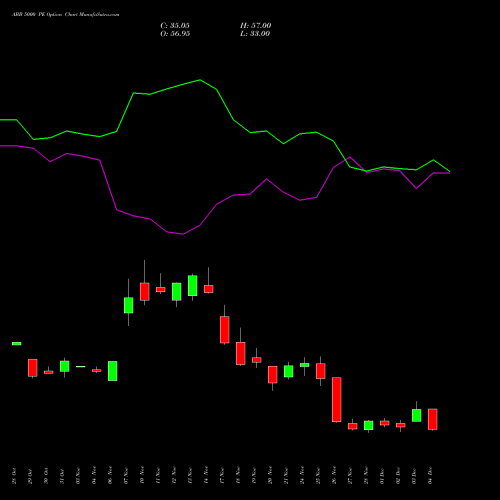Image resolution: width=500 pixels, height=500 pixels.
Task: Click the open value 'O: 56.95'
Action: tap(175, 34)
